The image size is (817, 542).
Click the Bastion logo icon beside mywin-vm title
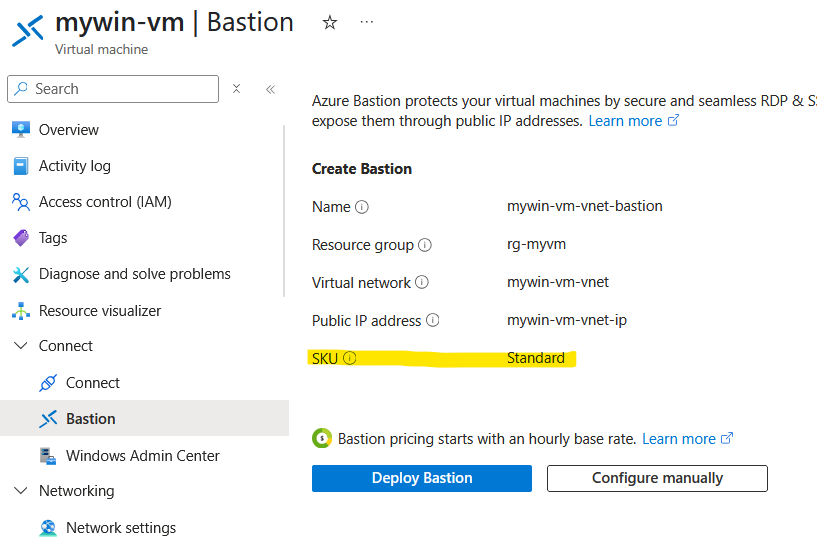pyautogui.click(x=28, y=31)
